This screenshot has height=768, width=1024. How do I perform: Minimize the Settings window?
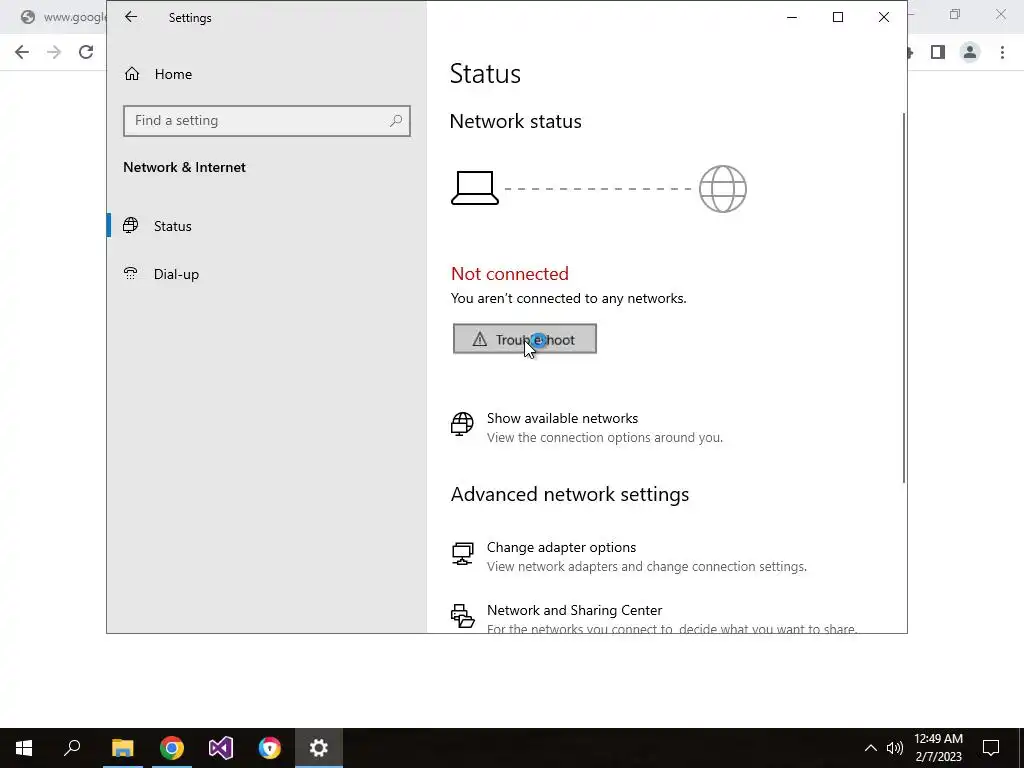792,18
